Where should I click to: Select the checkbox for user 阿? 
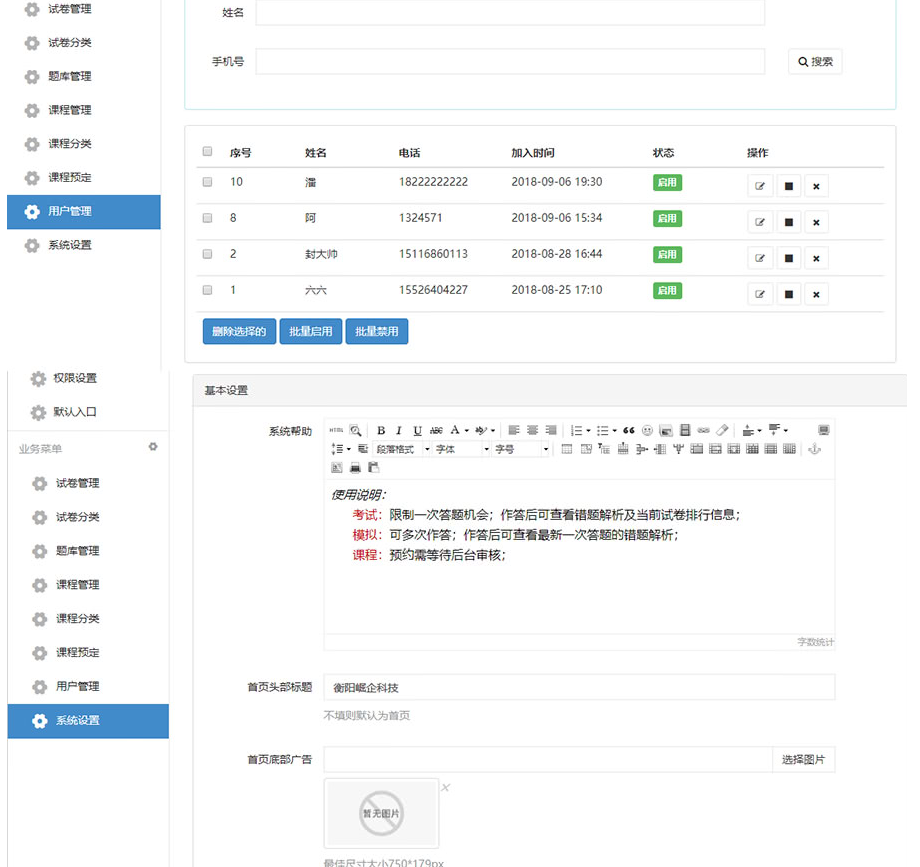click(208, 218)
